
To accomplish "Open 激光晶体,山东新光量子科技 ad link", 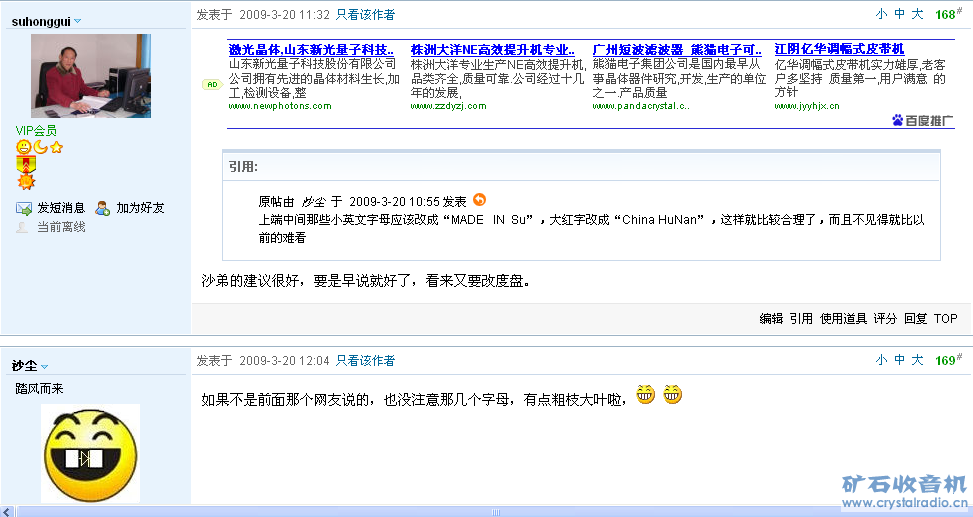I will 312,50.
